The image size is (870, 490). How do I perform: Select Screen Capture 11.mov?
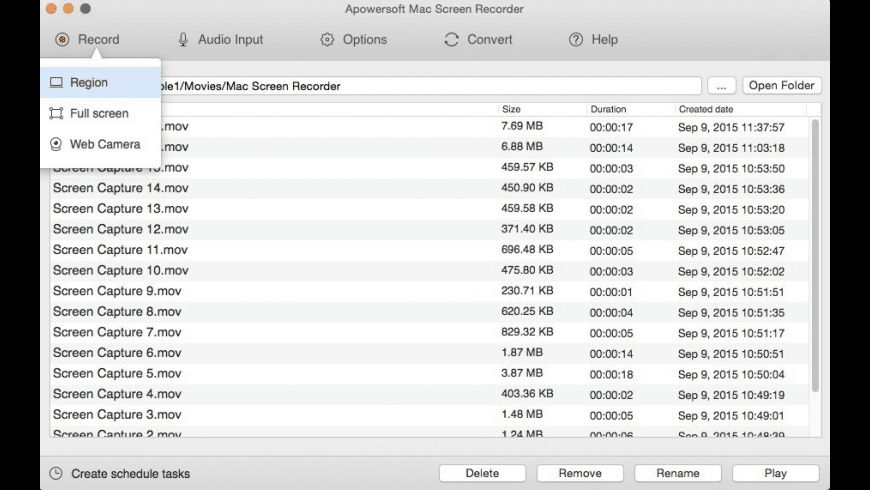coord(120,250)
